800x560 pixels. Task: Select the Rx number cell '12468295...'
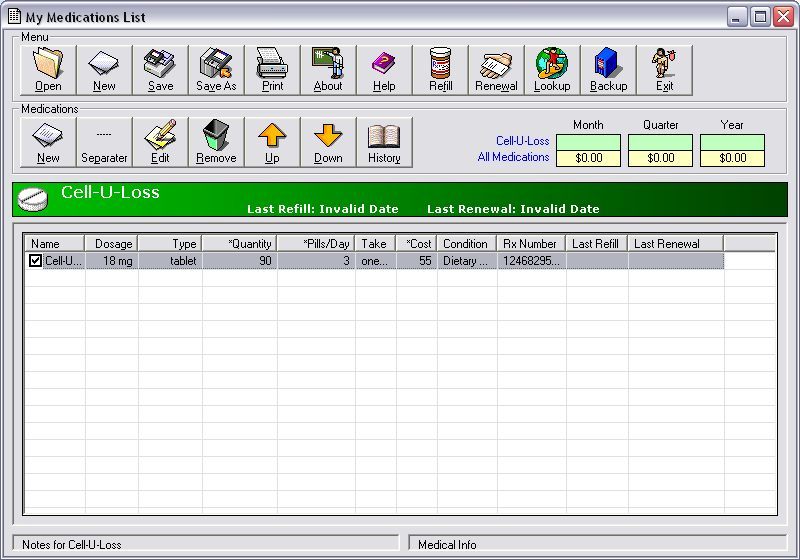(532, 261)
